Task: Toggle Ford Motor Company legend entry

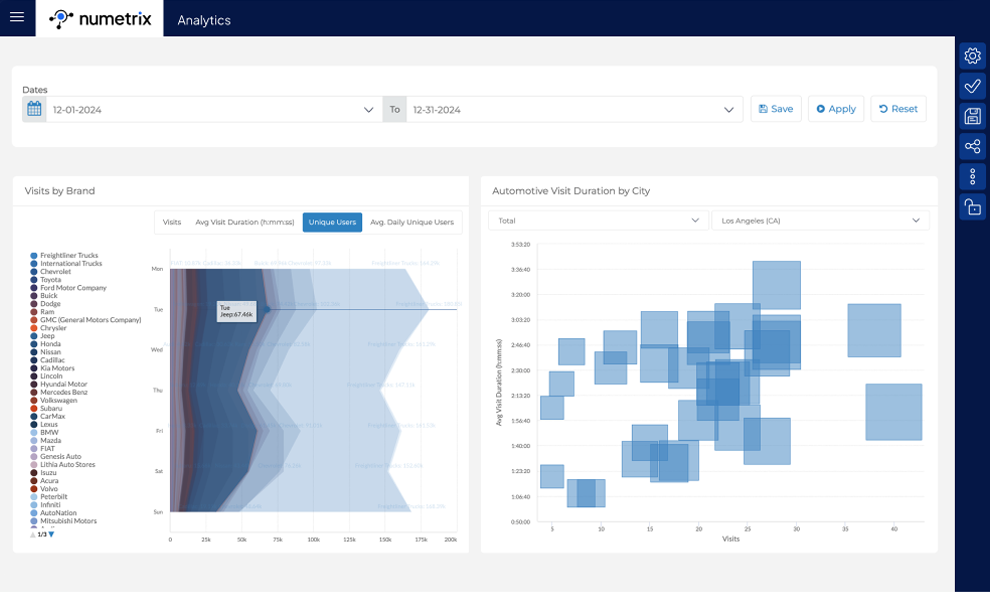Action: coord(68,288)
